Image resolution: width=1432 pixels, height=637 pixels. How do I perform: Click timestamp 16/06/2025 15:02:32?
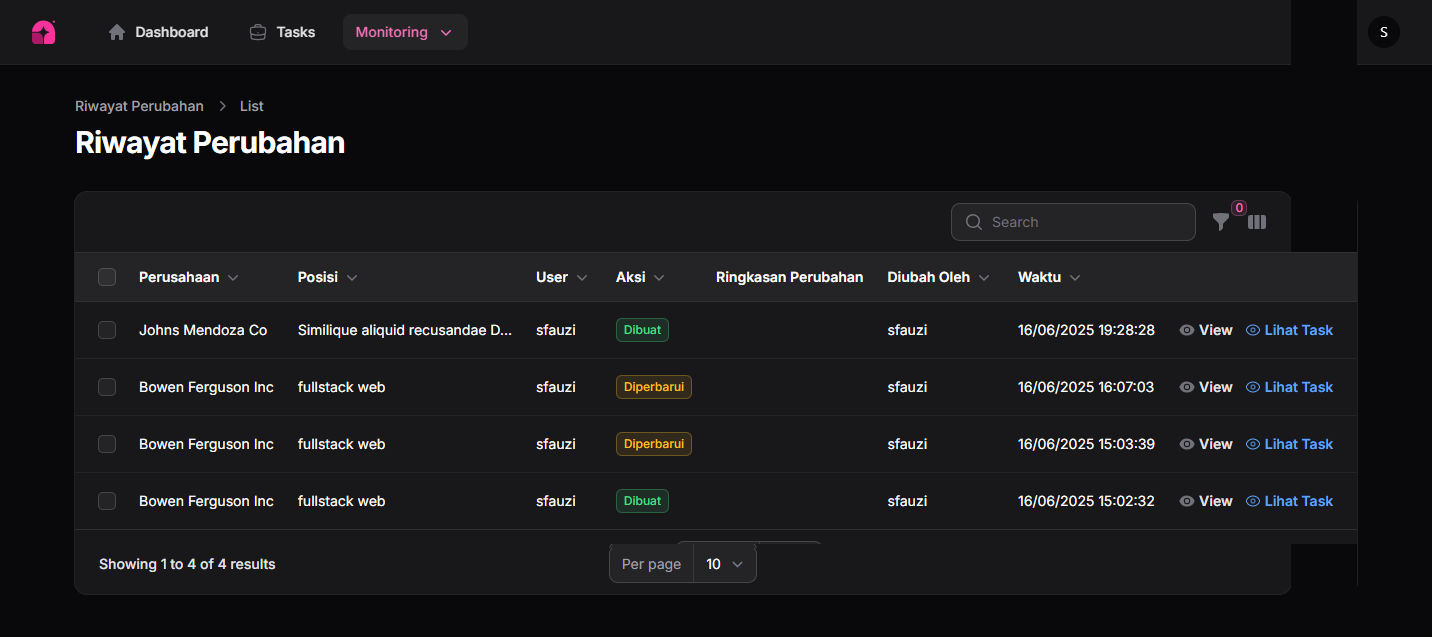[x=1086, y=501]
